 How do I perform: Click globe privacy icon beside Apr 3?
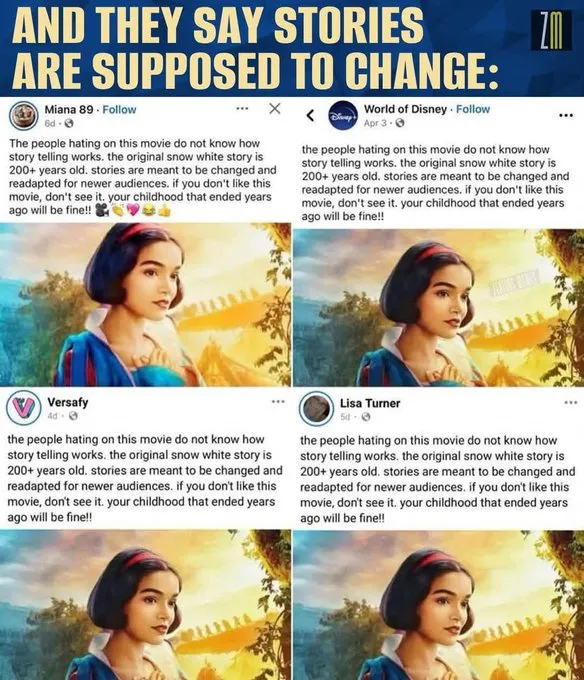pos(400,123)
